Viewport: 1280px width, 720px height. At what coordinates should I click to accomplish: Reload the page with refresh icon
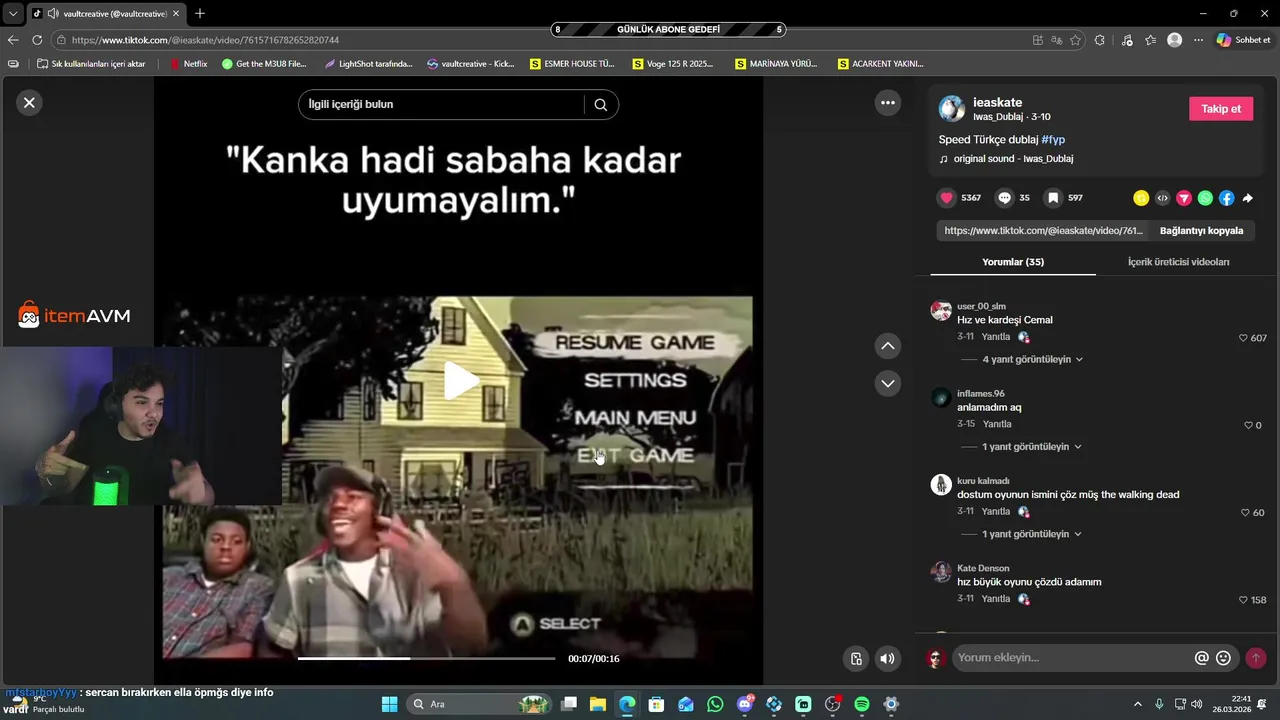[37, 40]
